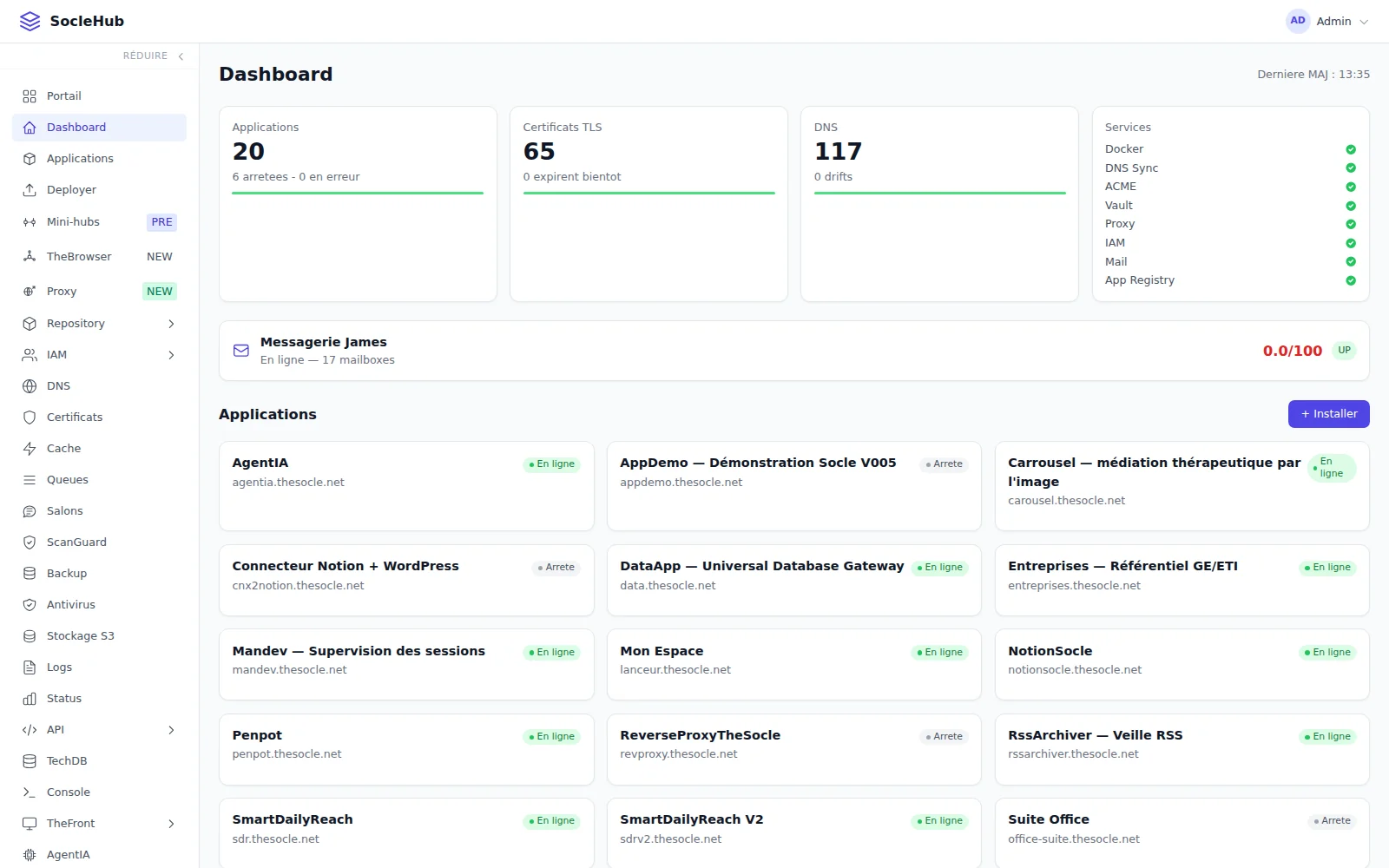Open the Admin user dropdown
The height and width of the screenshot is (868, 1389).
(x=1327, y=21)
